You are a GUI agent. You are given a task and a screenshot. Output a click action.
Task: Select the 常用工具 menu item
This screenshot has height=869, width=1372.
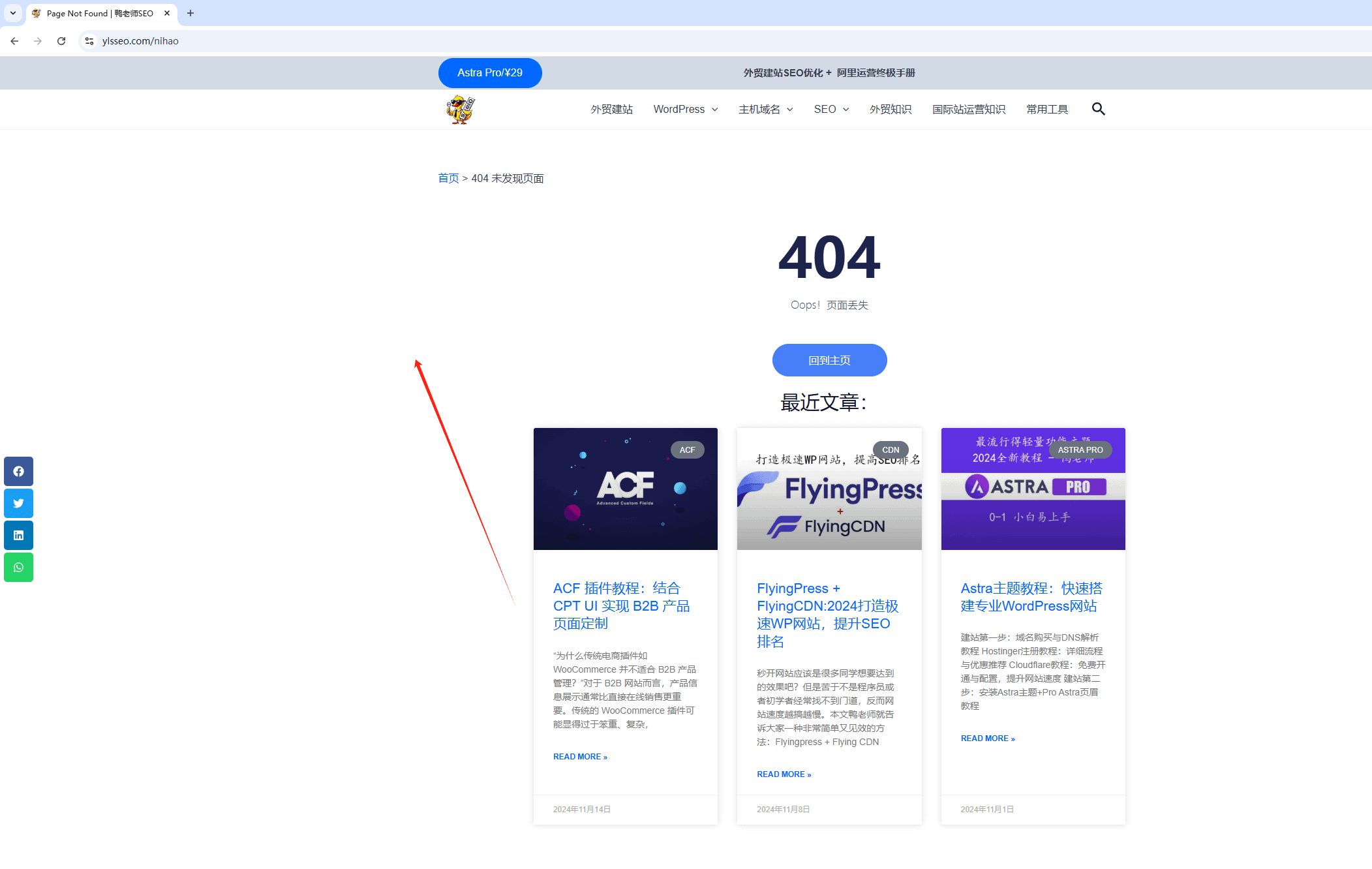[1046, 109]
